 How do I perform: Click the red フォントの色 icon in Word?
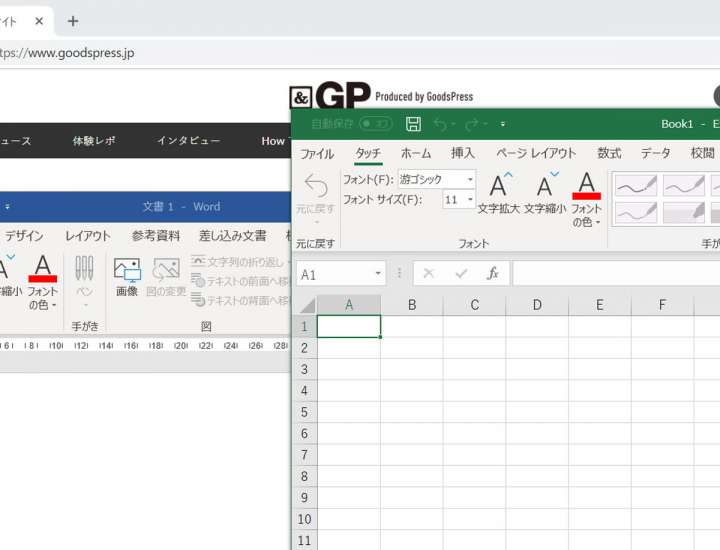[43, 268]
